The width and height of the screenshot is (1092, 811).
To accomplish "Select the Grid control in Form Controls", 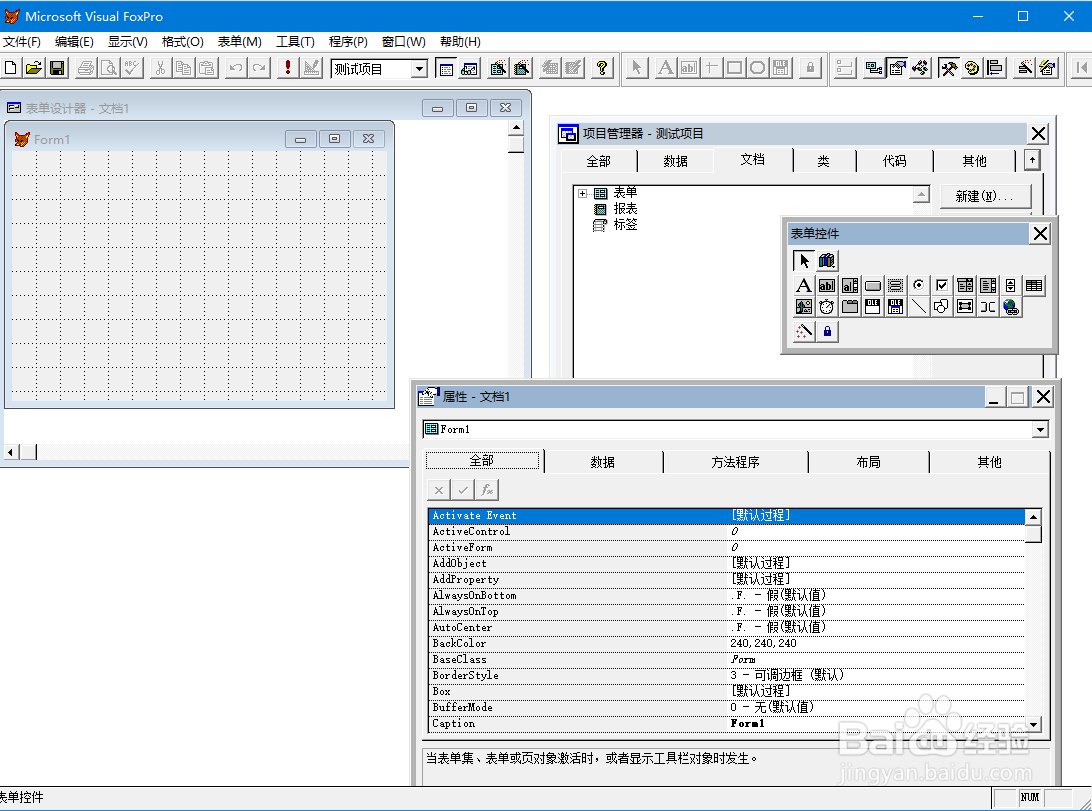I will [x=1034, y=285].
